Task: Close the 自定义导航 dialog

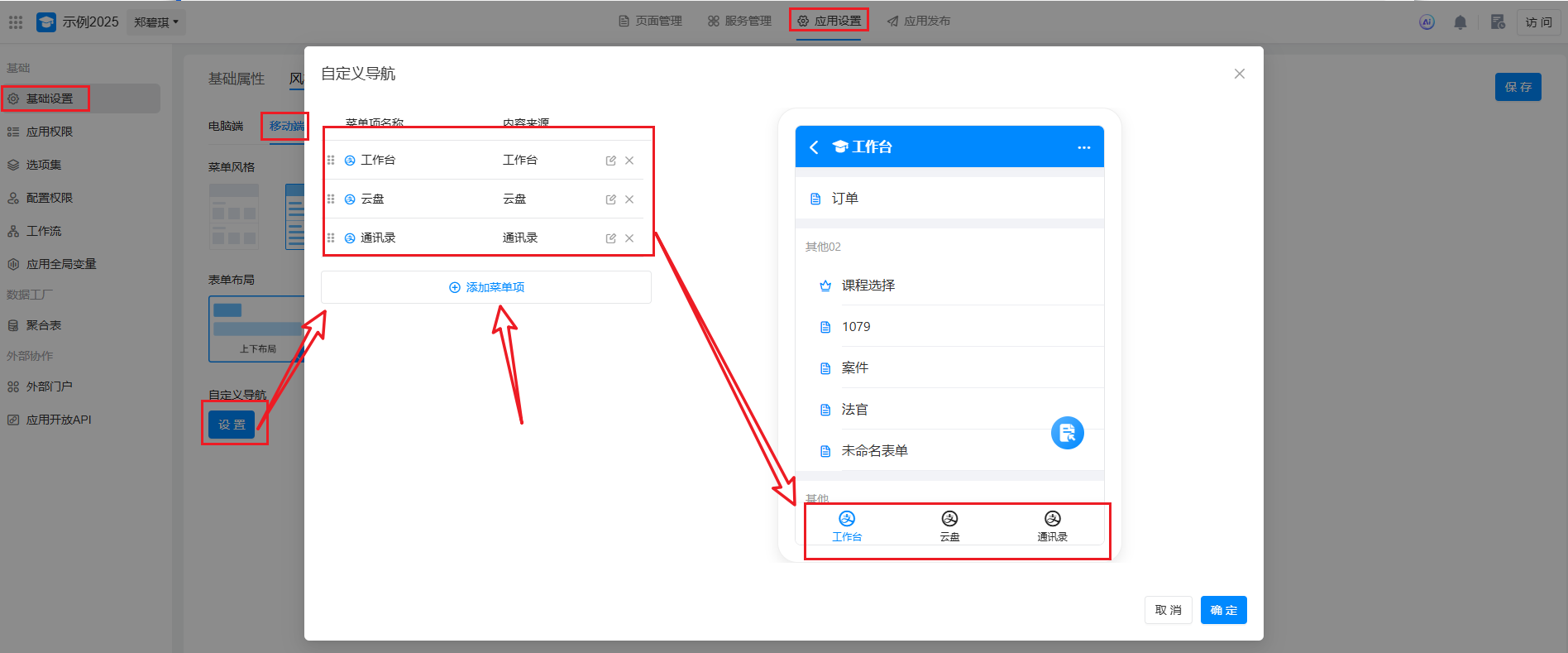Action: pos(1239,74)
